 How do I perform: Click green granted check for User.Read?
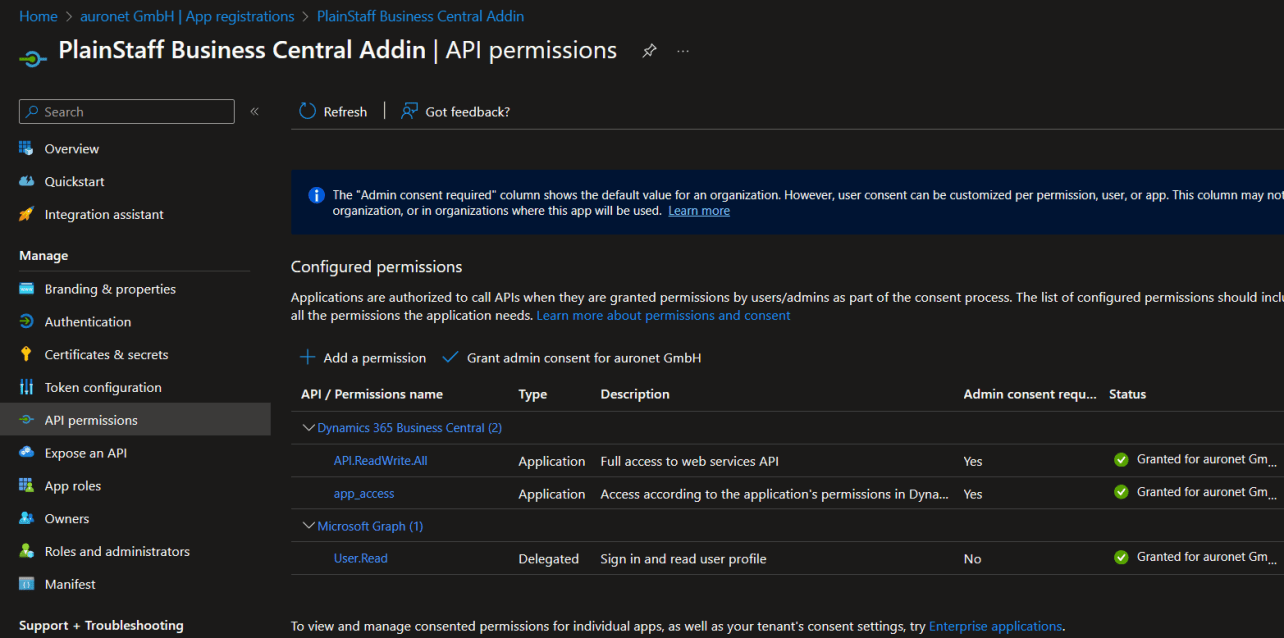click(1121, 557)
